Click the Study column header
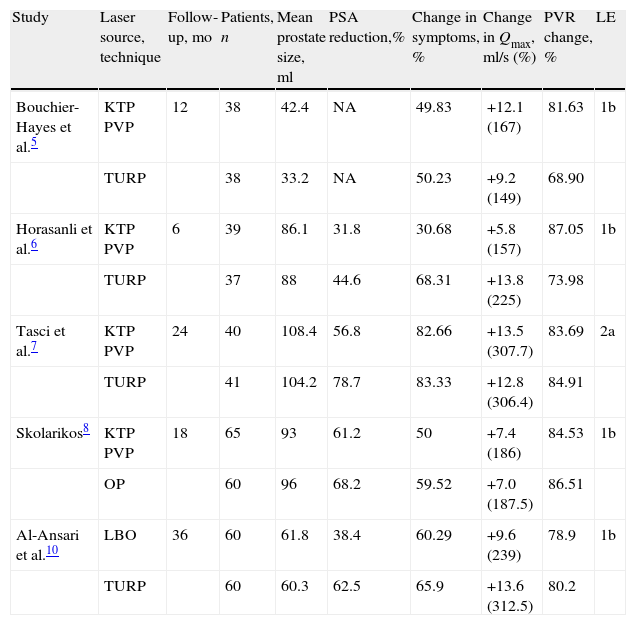Viewport: 636px width, 625px height. 31,18
